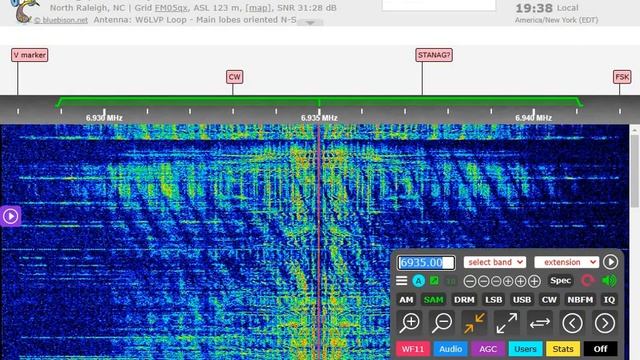Click the smallest plus frequency step circle

click(508, 281)
